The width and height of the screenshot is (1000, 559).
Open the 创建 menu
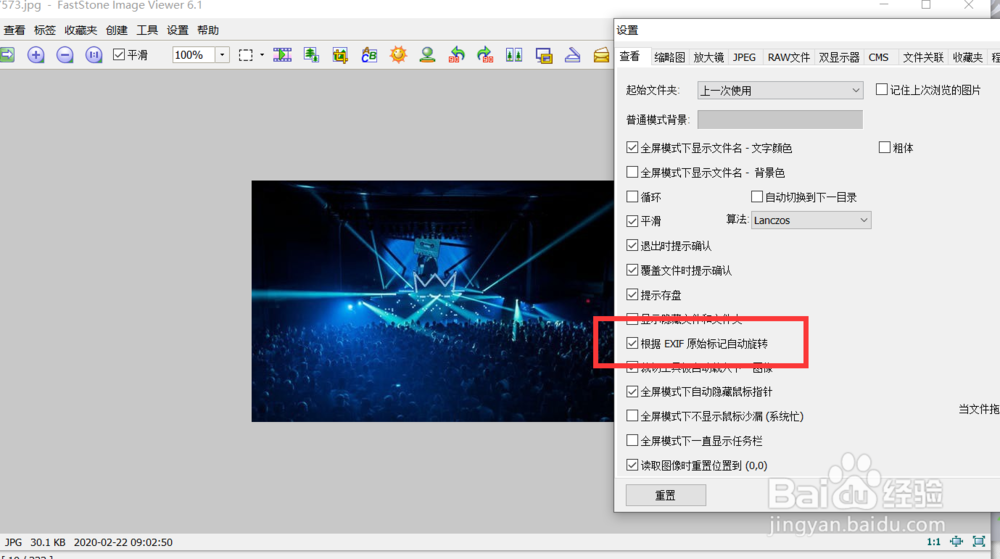tap(116, 30)
